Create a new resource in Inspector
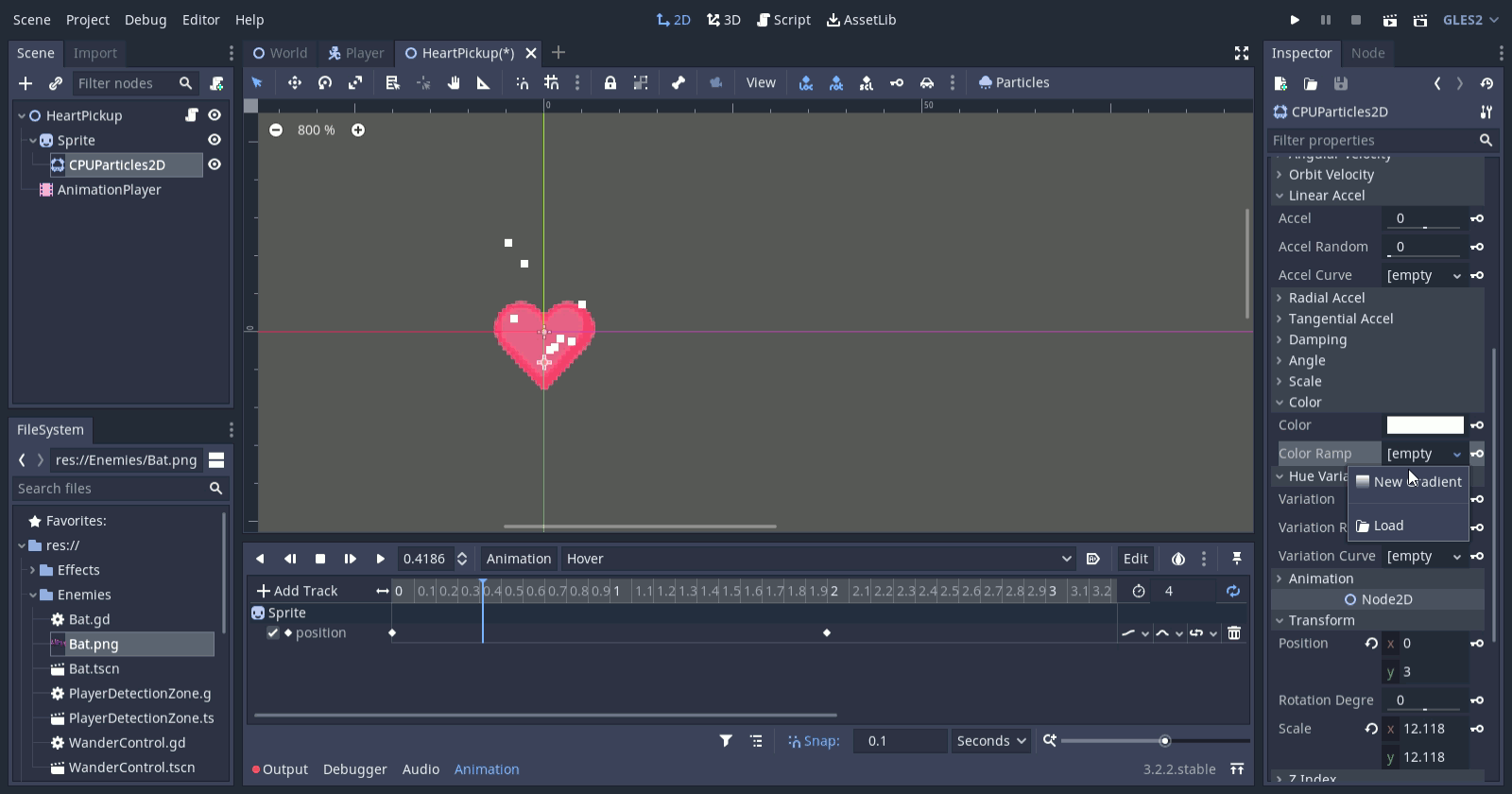The image size is (1512, 794). click(1280, 83)
